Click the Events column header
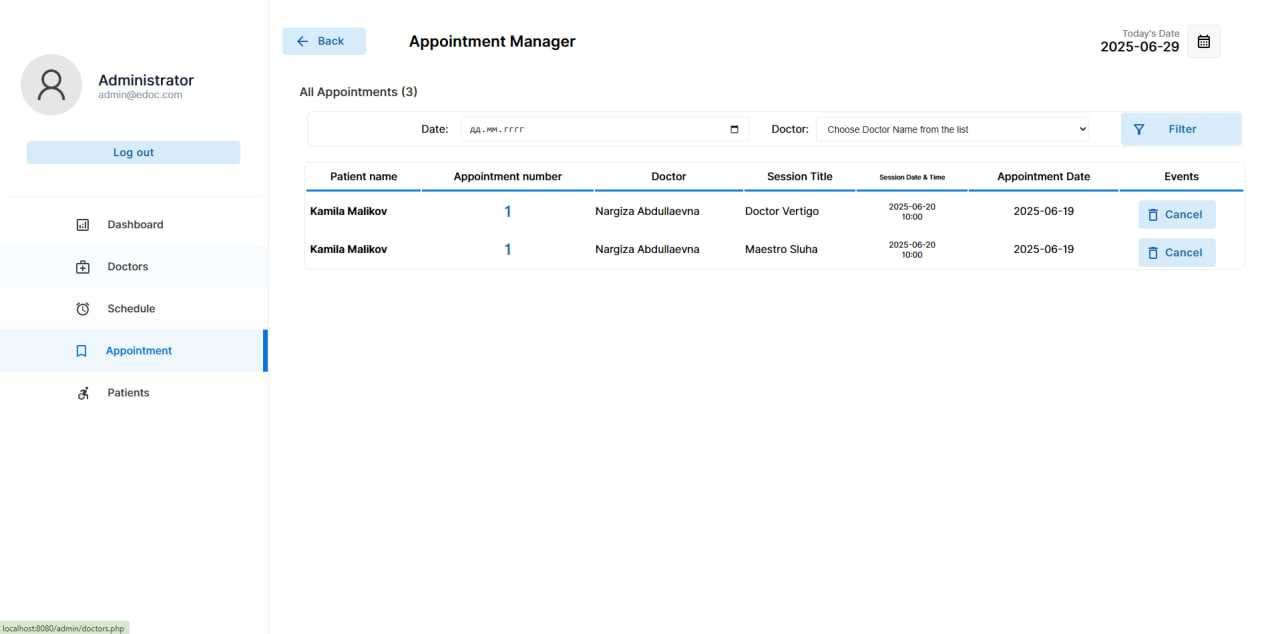1280x634 pixels. tap(1181, 176)
